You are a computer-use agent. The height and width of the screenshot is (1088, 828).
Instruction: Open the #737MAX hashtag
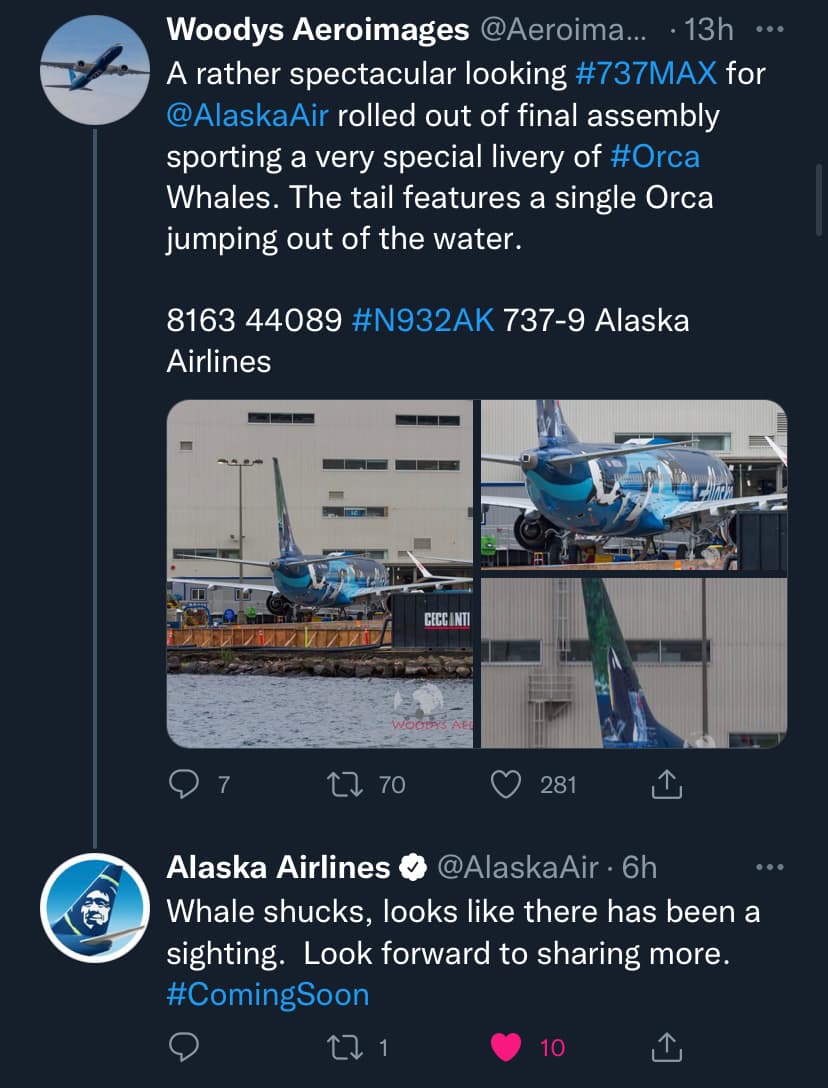pos(647,73)
